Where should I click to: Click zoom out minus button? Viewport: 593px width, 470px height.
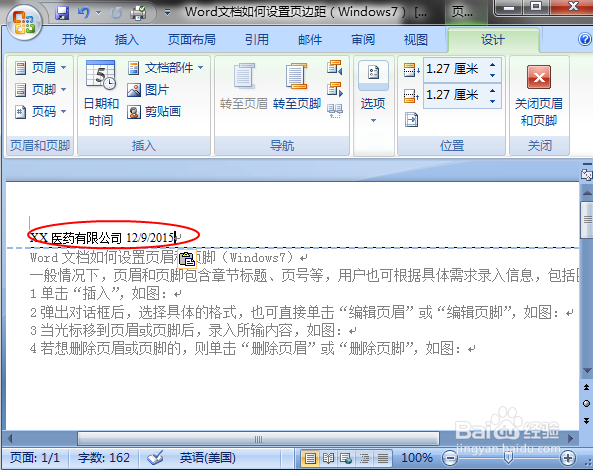450,458
